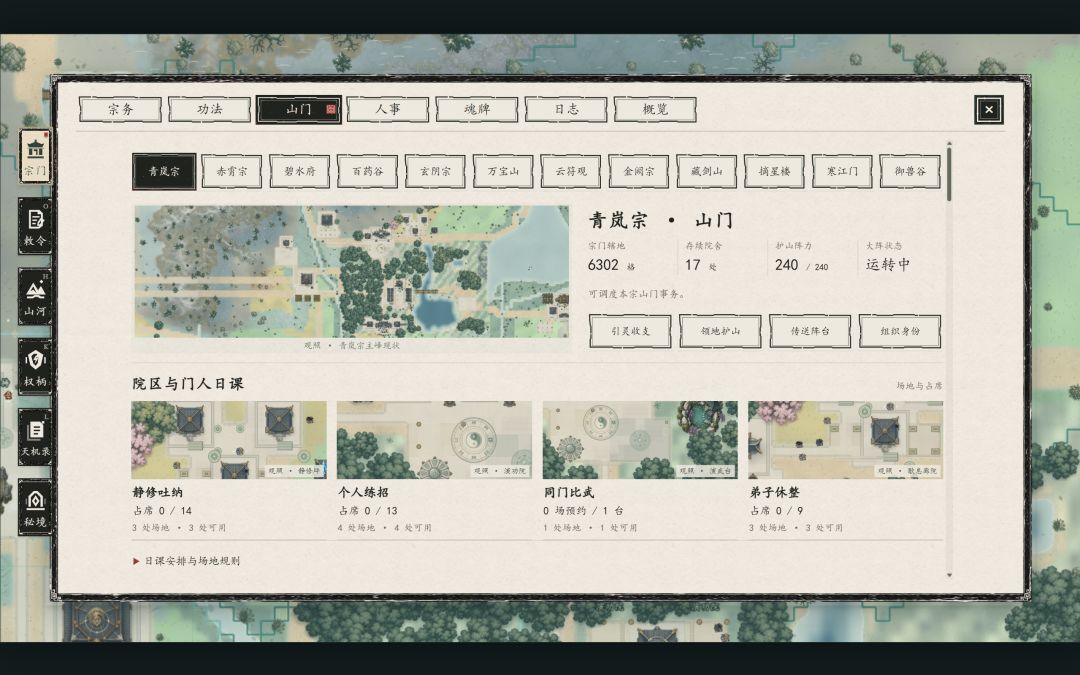The height and width of the screenshot is (675, 1080).
Task: Open the 宗门 sidebar icon
Action: pos(35,156)
